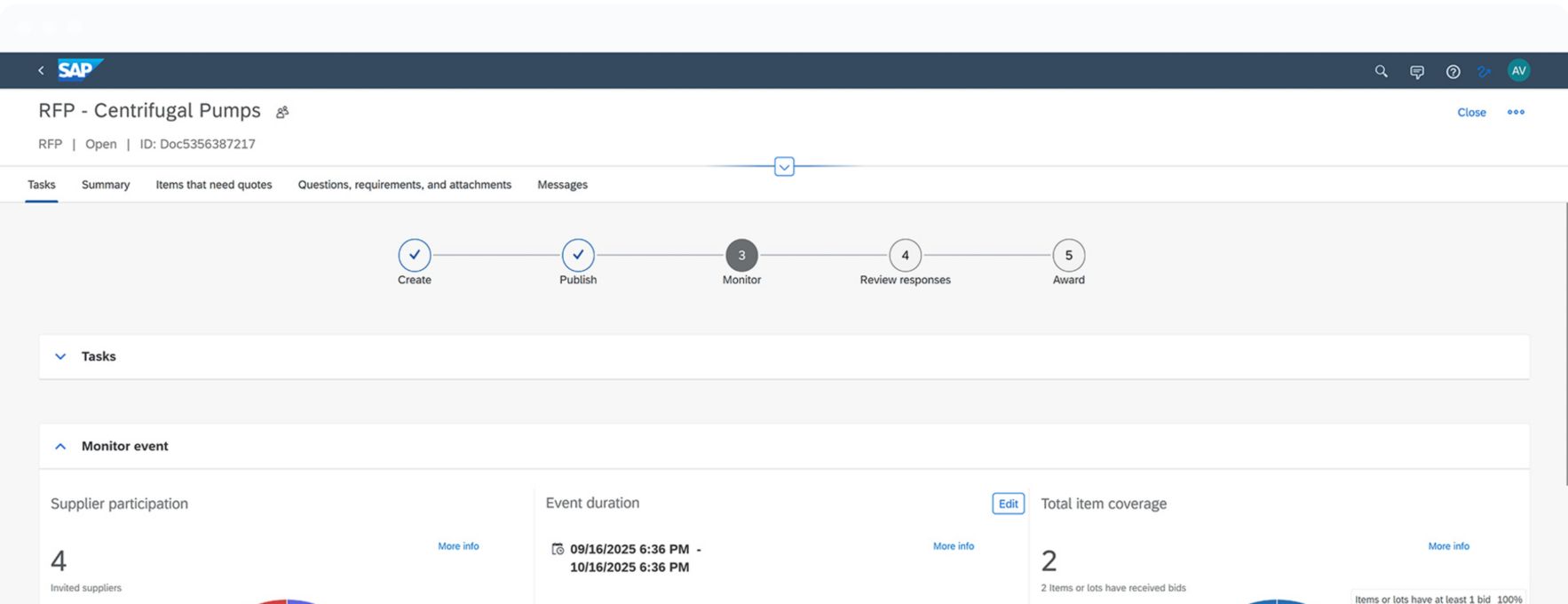
Task: Select step 4 Review responses
Action: (x=905, y=256)
